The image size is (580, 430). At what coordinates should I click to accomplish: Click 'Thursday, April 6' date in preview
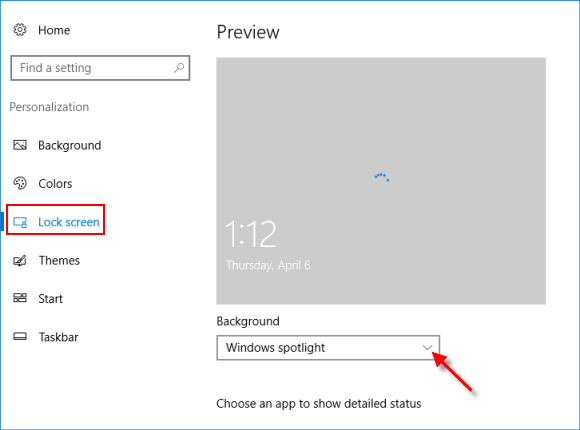pyautogui.click(x=268, y=265)
